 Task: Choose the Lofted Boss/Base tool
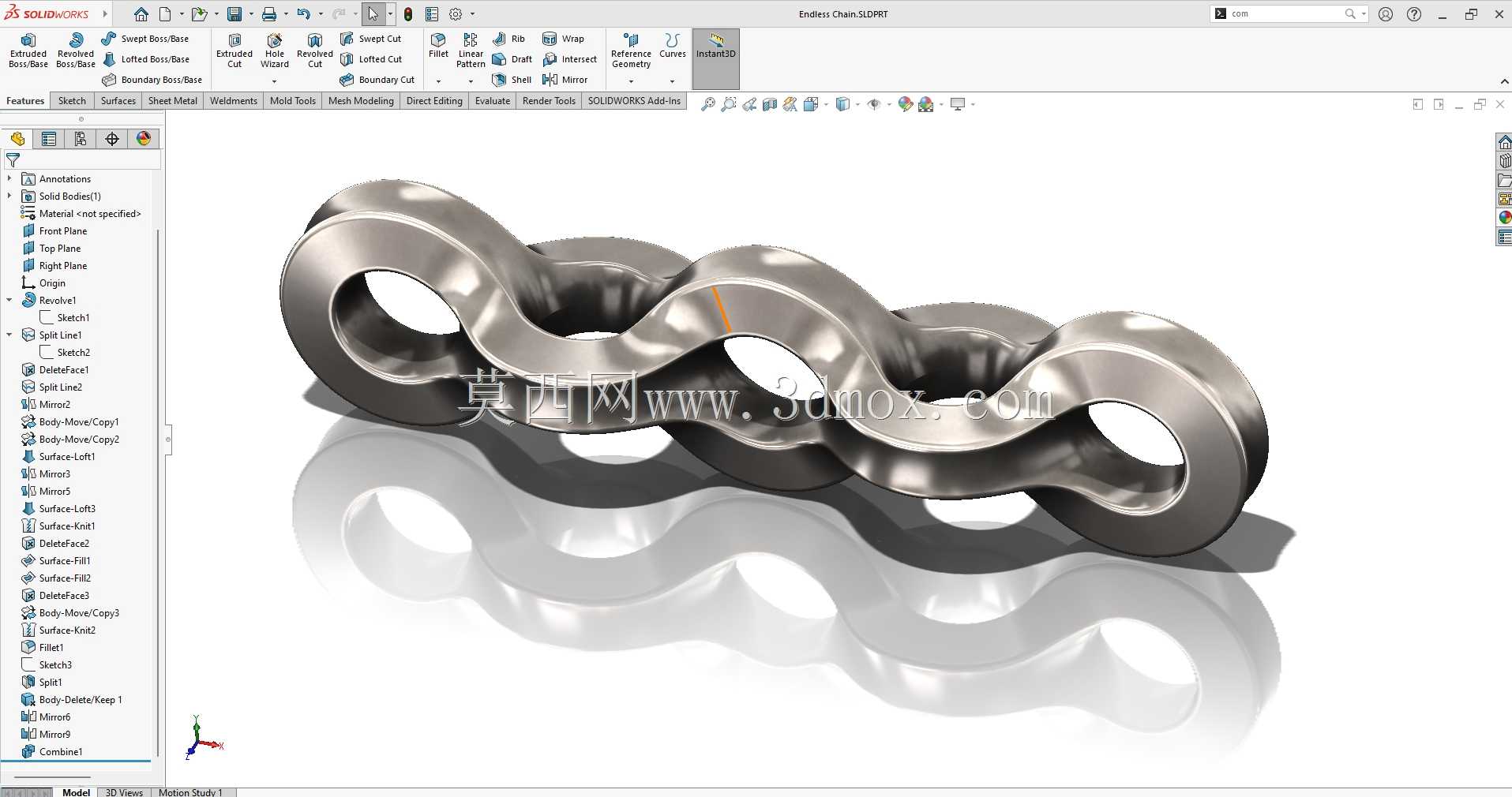tap(147, 59)
